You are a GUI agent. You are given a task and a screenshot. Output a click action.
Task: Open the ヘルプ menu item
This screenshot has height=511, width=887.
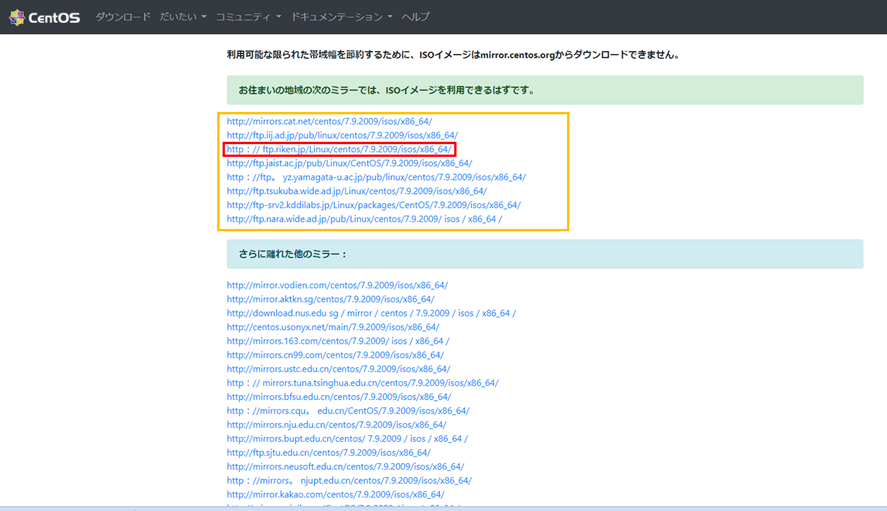415,17
